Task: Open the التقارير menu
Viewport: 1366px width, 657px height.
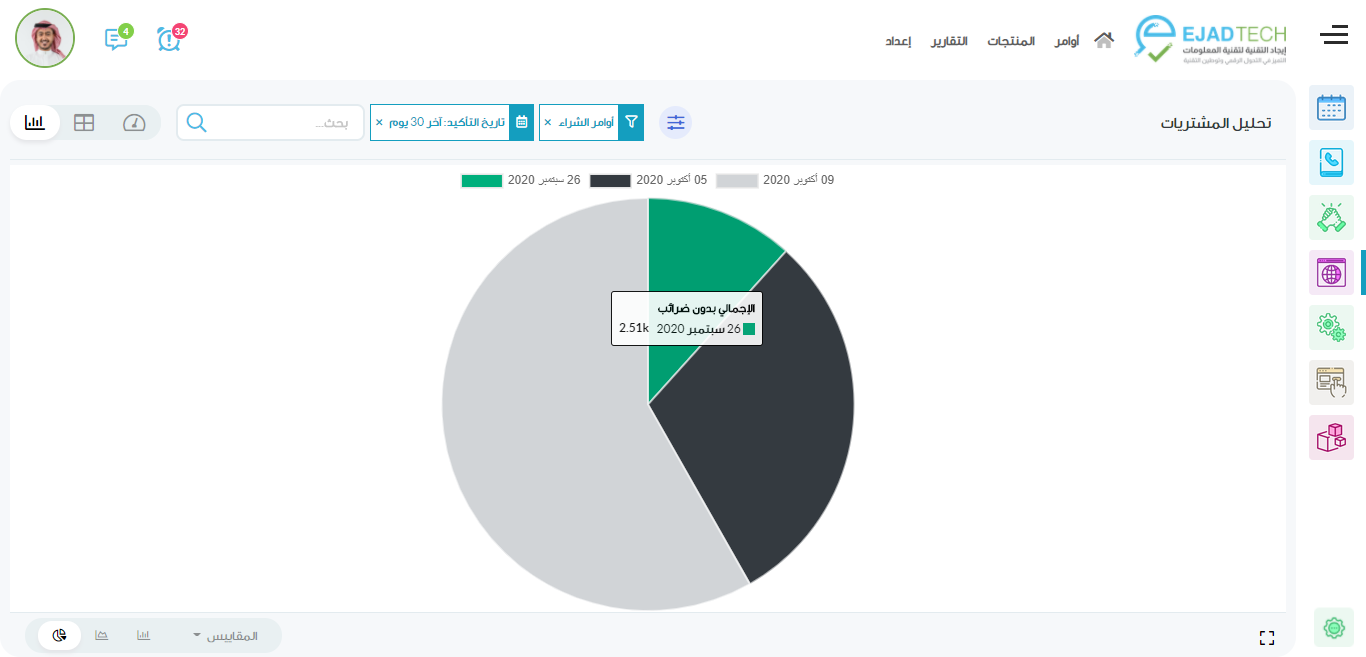Action: pos(949,41)
